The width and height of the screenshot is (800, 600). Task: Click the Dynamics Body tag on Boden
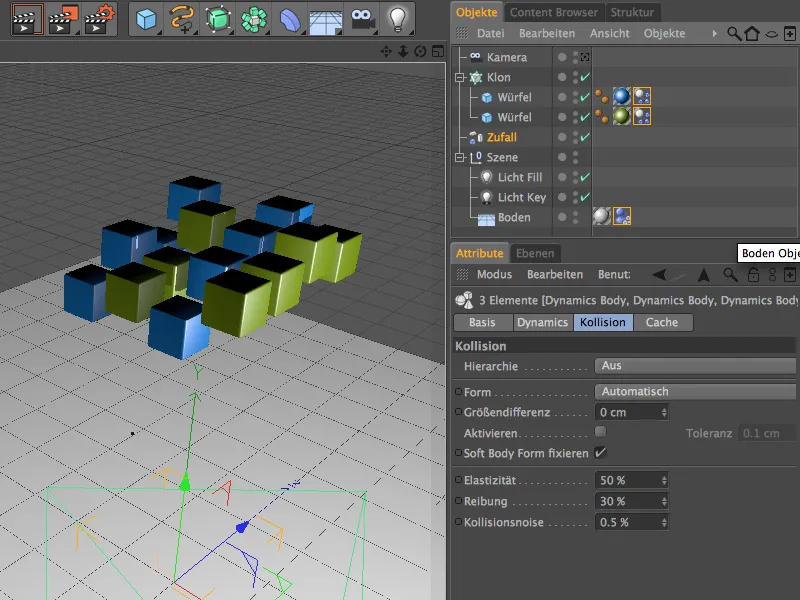tap(620, 215)
